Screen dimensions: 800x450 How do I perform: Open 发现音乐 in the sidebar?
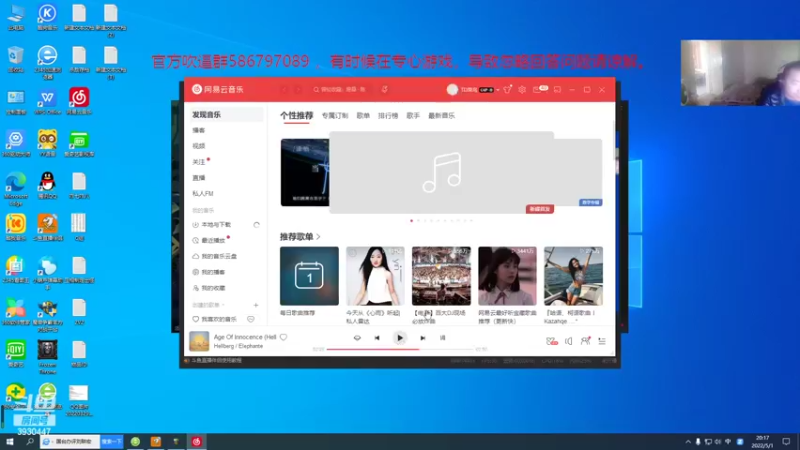(226, 115)
